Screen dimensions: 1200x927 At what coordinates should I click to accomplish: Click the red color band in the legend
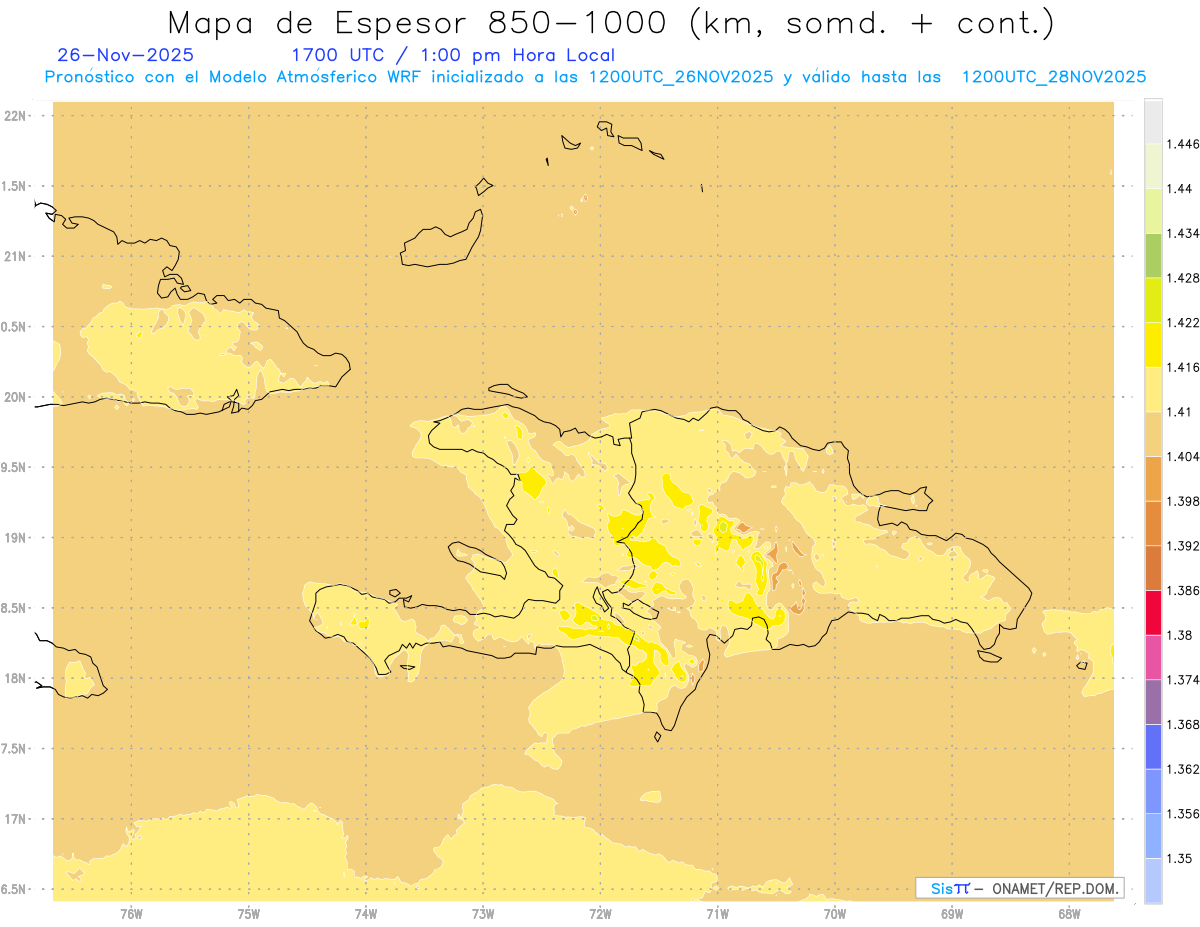1153,613
